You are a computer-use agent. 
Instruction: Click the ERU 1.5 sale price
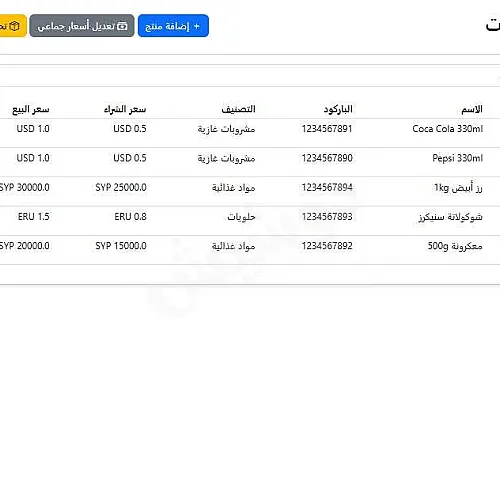click(x=34, y=217)
